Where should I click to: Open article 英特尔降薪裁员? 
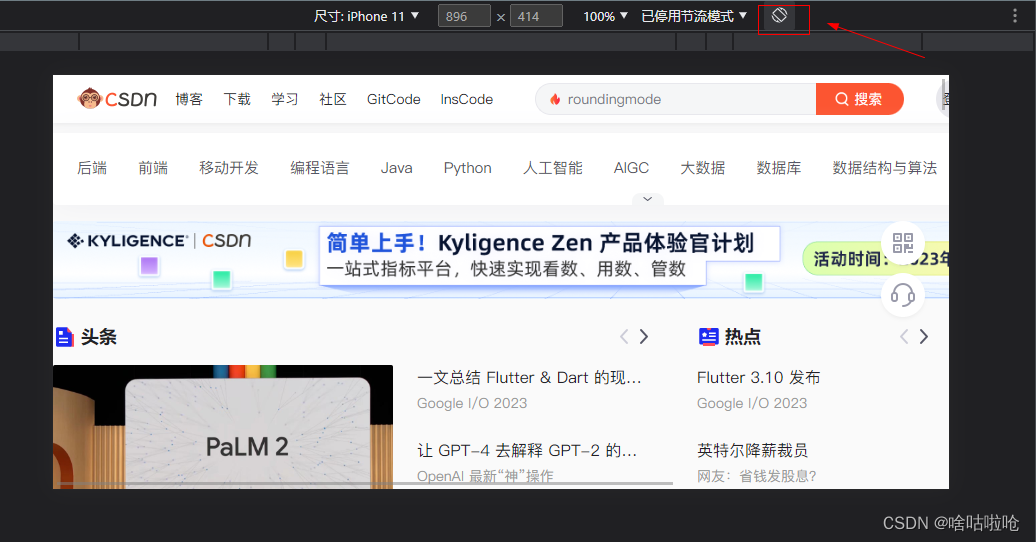pos(753,451)
